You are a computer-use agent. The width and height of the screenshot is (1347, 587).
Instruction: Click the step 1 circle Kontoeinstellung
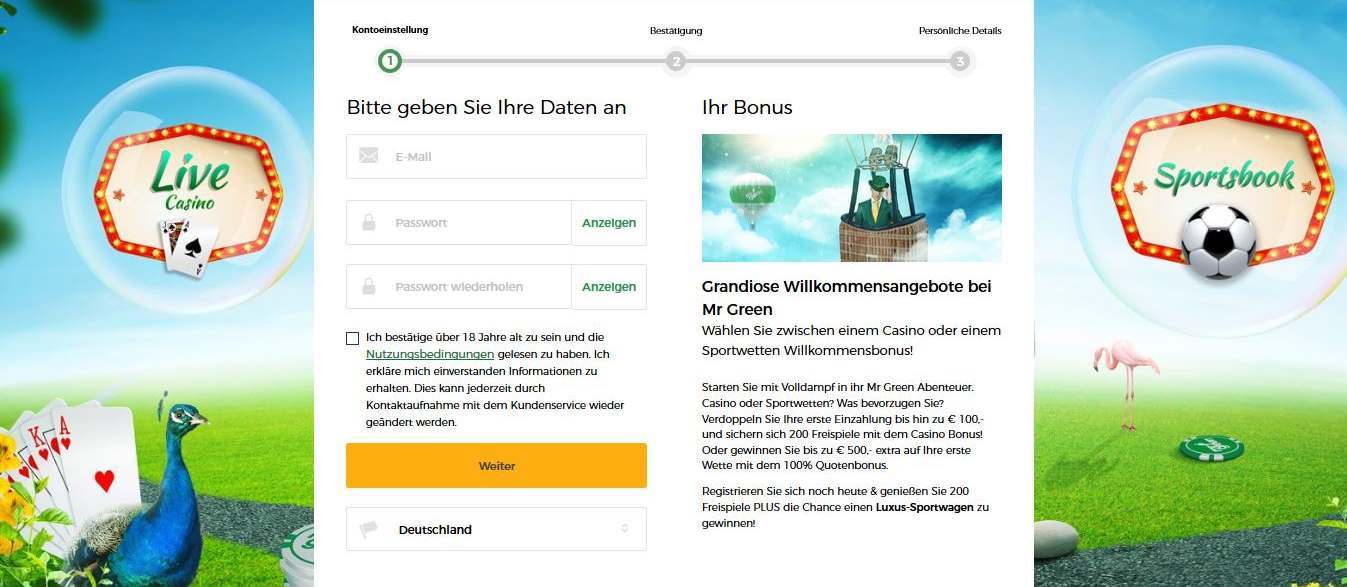point(390,61)
